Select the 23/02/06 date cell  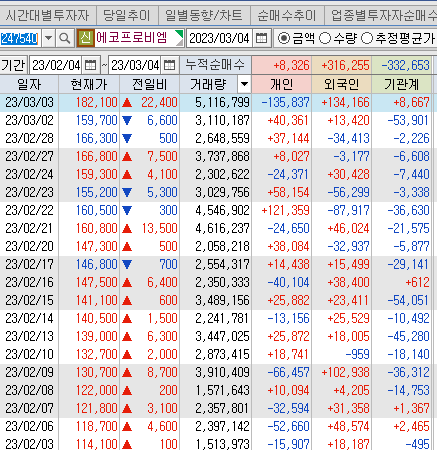pos(29,426)
